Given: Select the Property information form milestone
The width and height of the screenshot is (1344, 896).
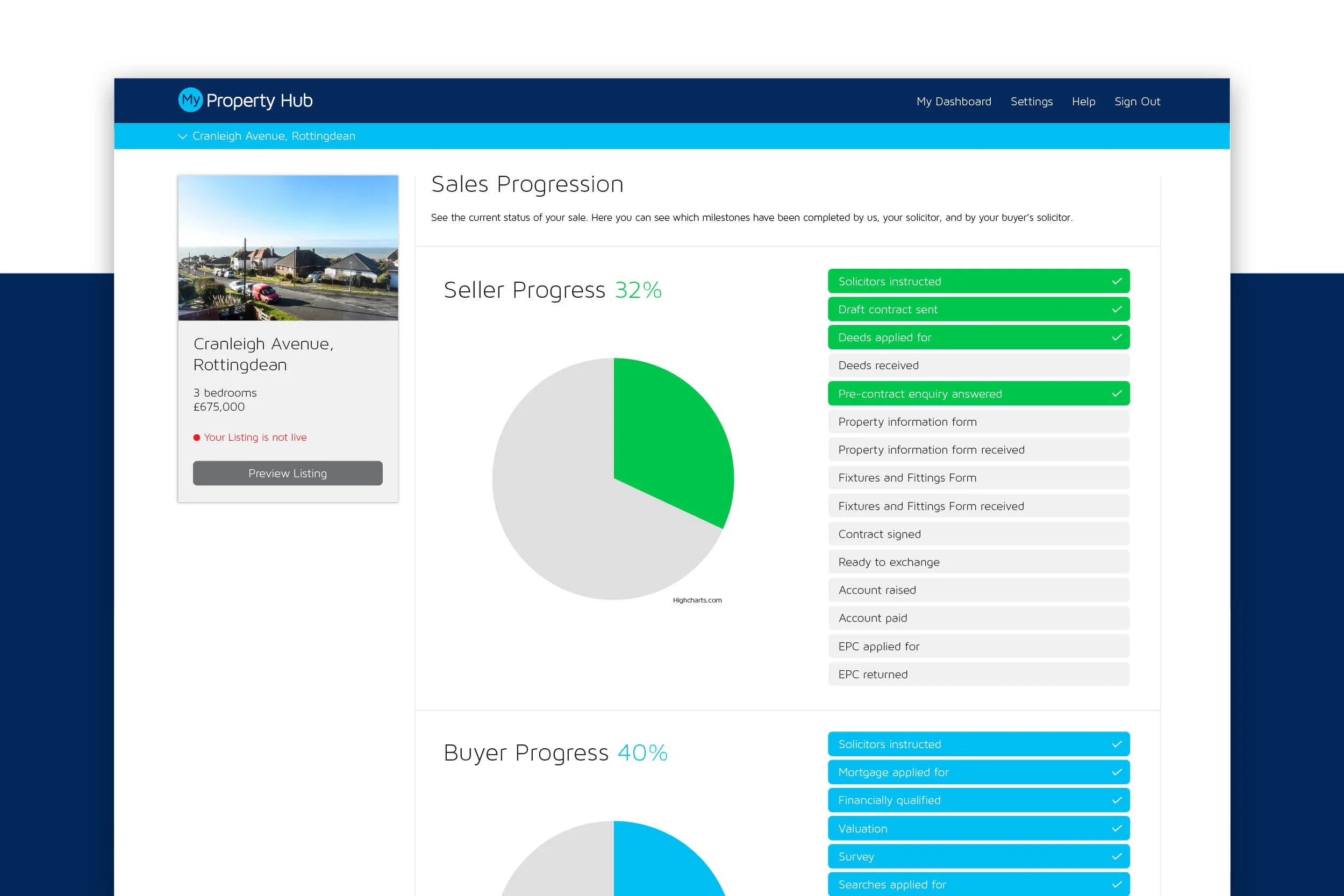Looking at the screenshot, I should pyautogui.click(x=979, y=422).
